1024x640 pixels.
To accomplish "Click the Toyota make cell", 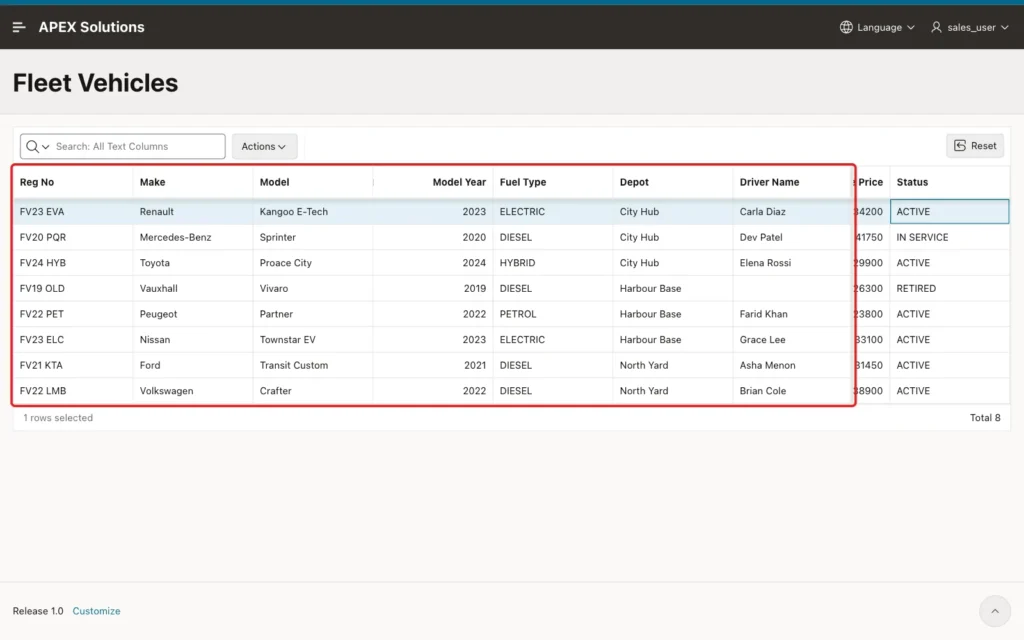I will coord(193,263).
